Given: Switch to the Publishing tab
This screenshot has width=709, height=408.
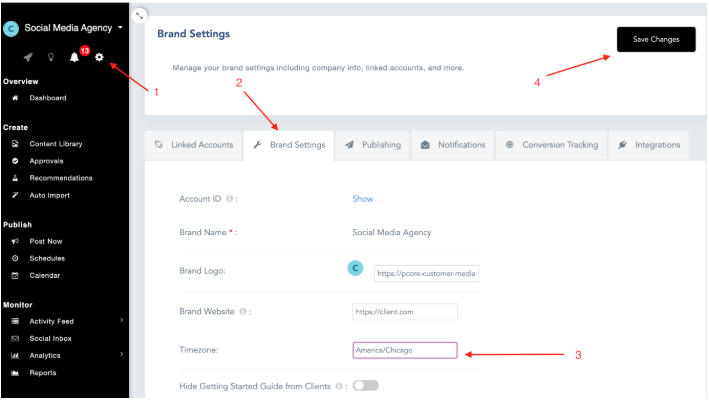Looking at the screenshot, I should [x=373, y=145].
